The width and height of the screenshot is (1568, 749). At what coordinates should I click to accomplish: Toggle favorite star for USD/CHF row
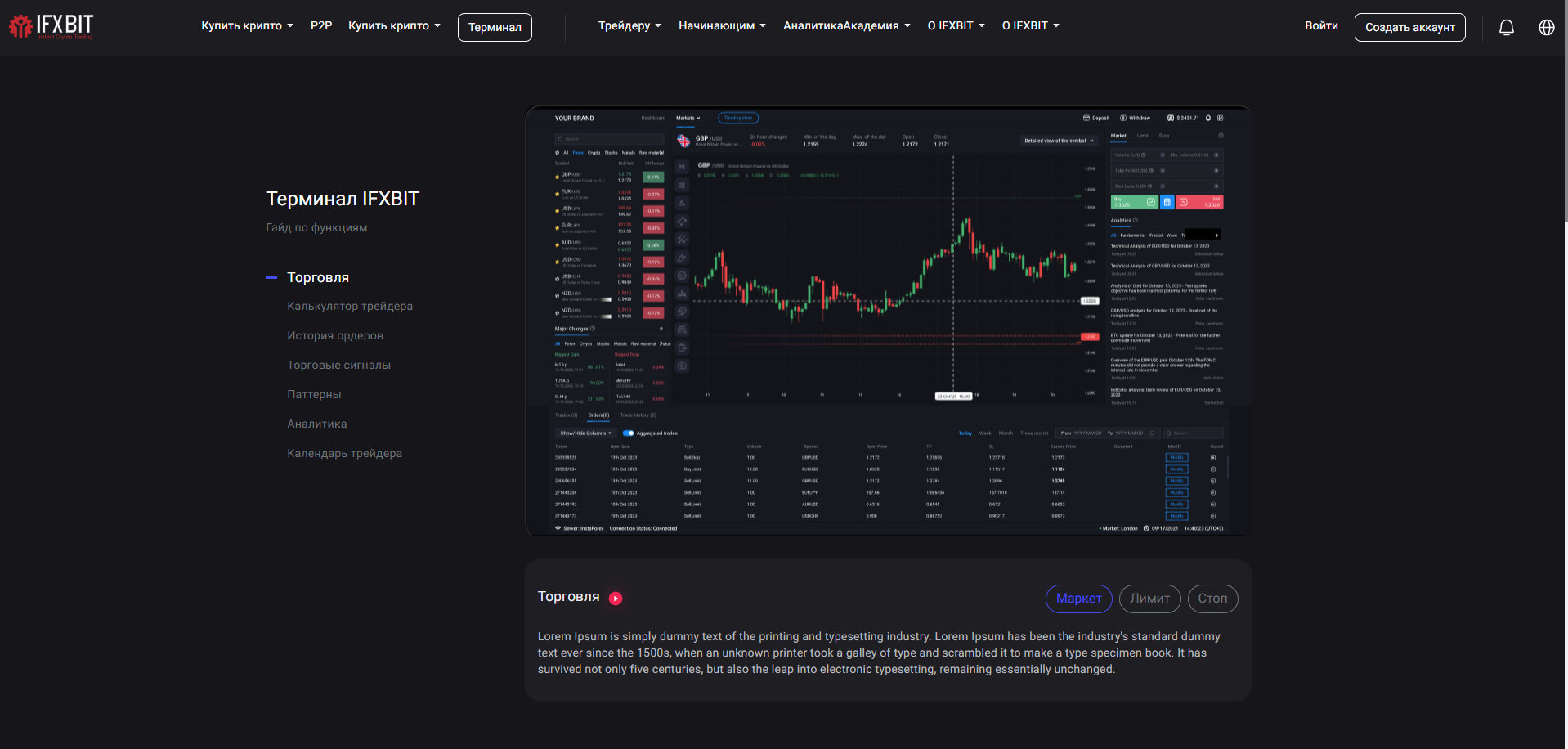pyautogui.click(x=557, y=277)
